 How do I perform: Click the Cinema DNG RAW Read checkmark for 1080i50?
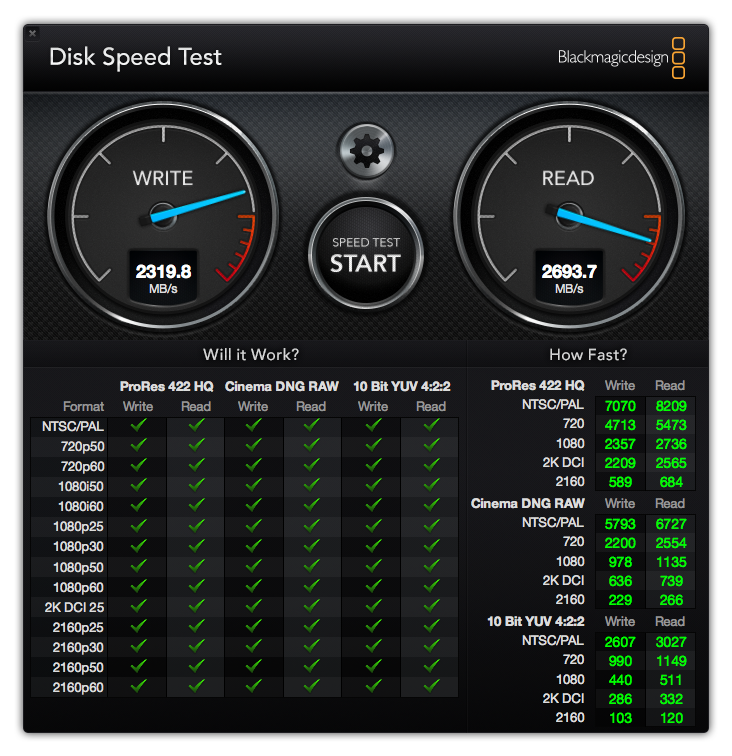(x=312, y=485)
